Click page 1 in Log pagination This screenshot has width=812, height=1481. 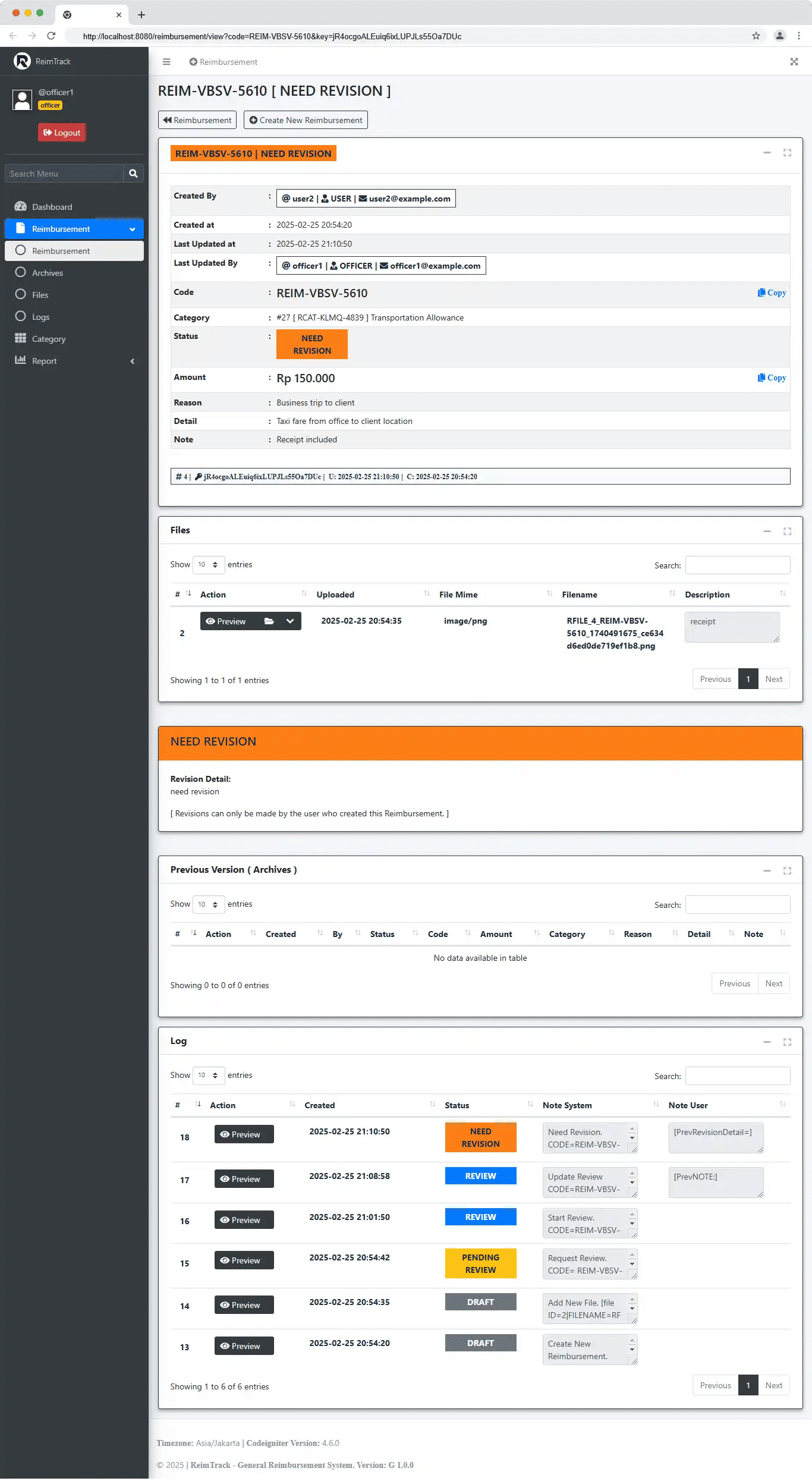748,1385
